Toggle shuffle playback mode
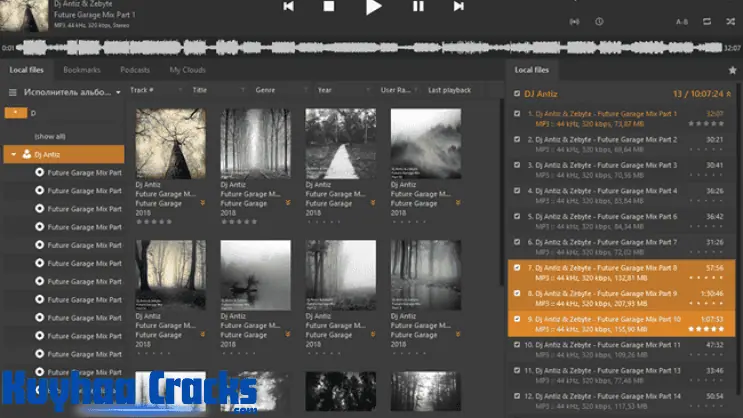Viewport: 743px width, 418px height. (731, 21)
